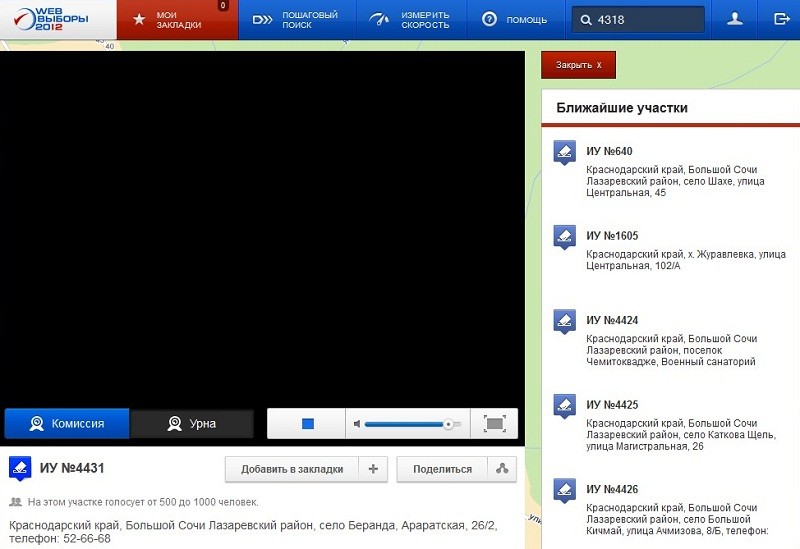Click the ballot icon for ИУ №640
Screen dimensions: 800x549
pos(564,152)
